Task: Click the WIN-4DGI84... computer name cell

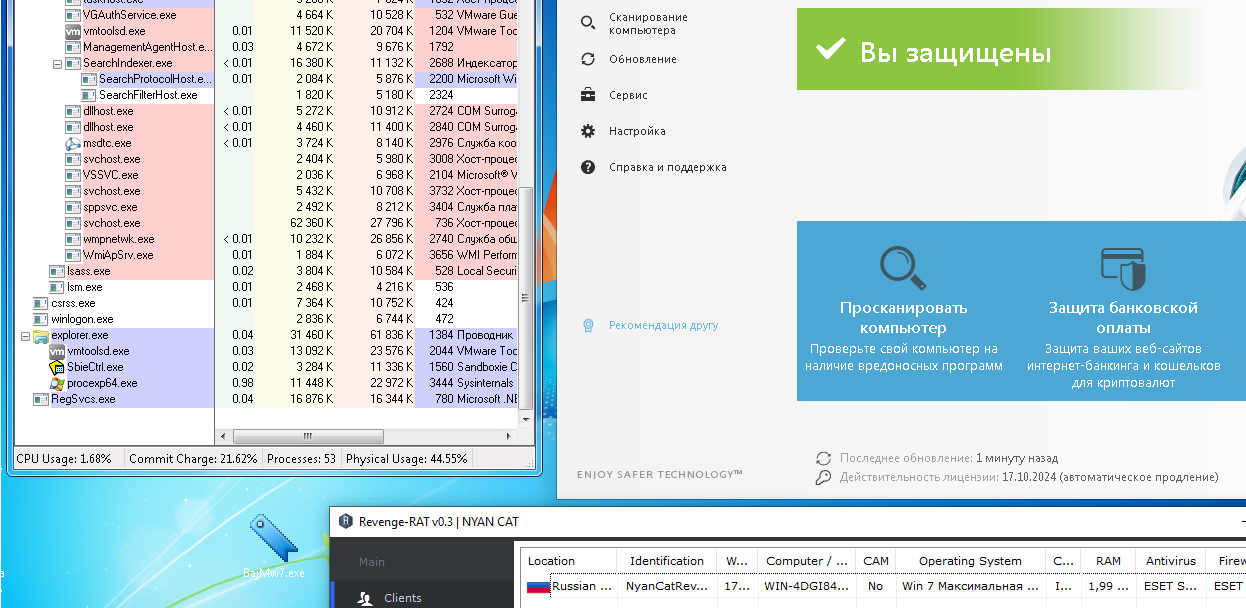Action: [808, 586]
